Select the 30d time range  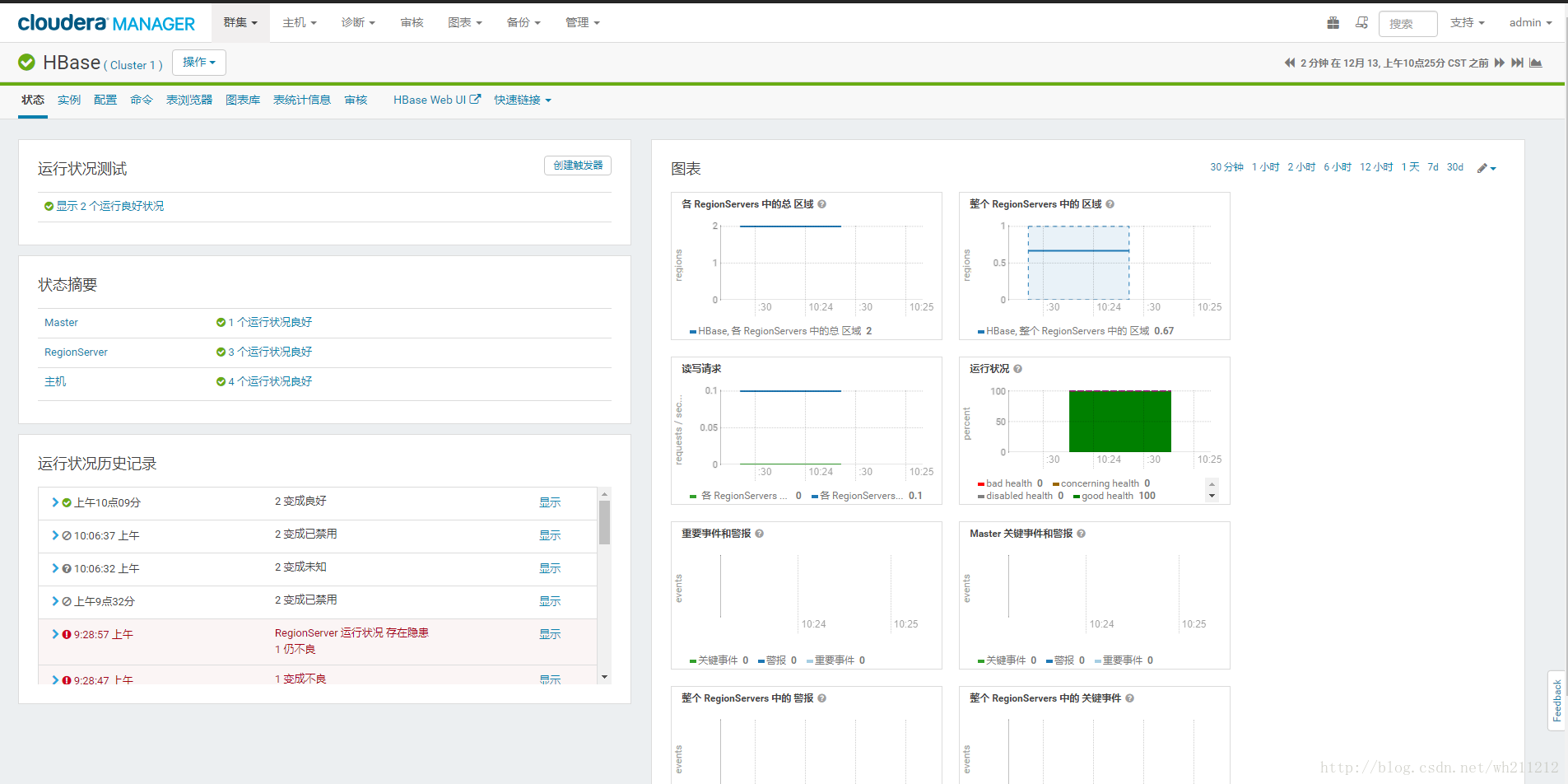(1455, 167)
